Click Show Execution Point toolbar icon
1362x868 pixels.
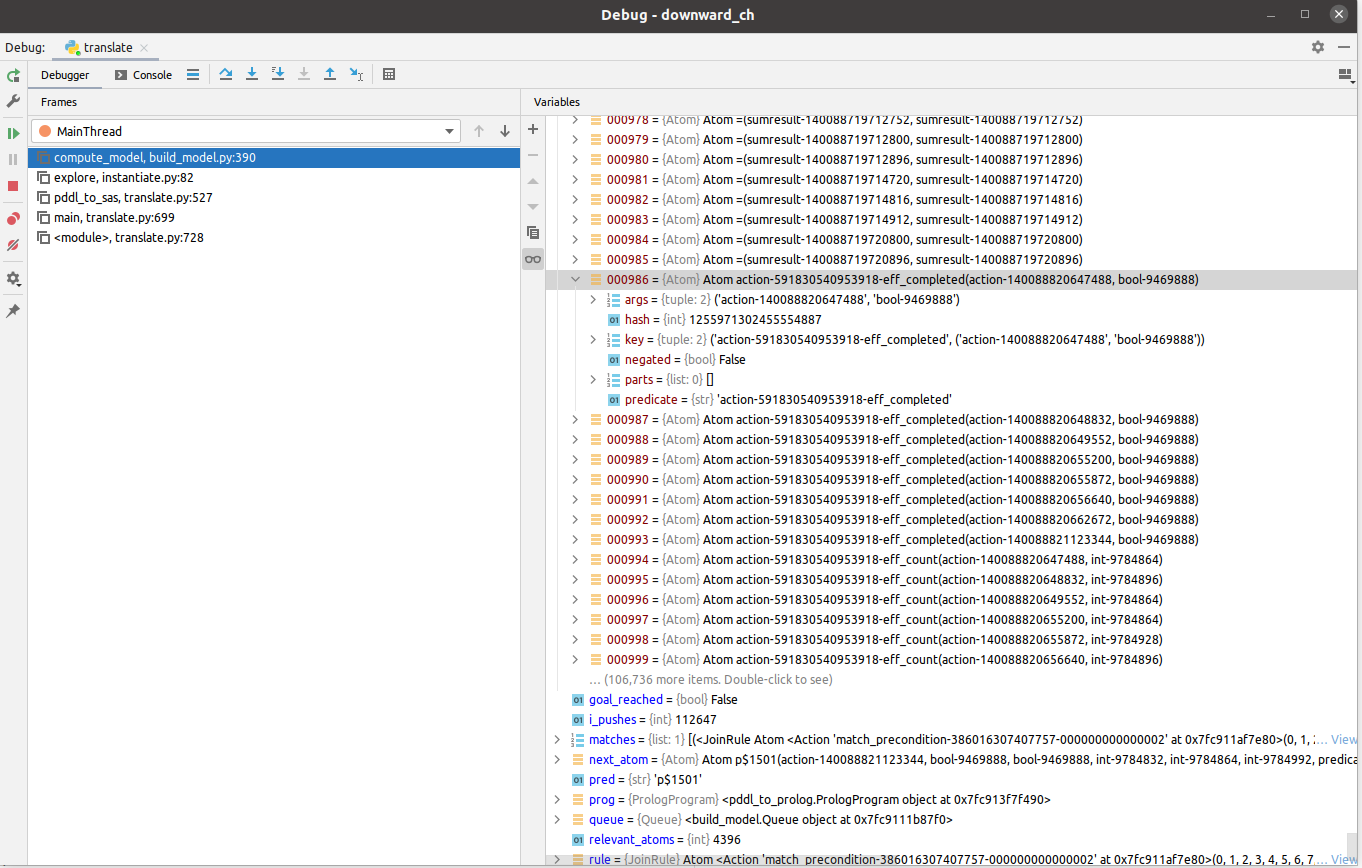pos(193,74)
